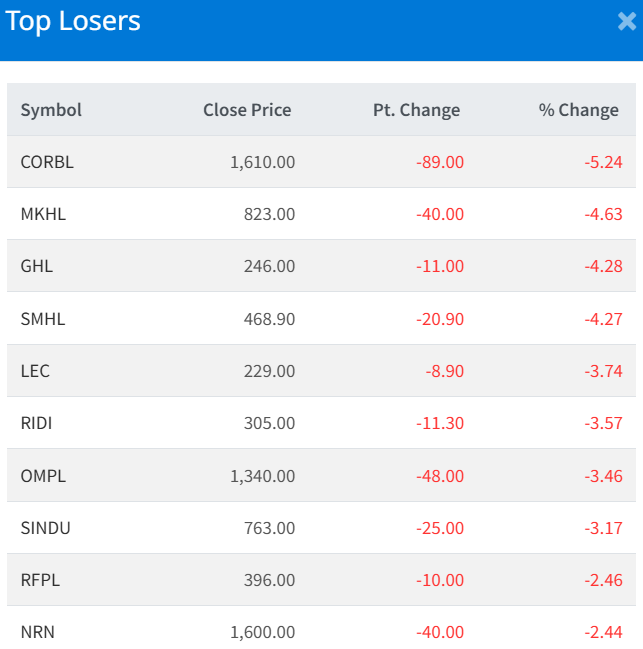The width and height of the screenshot is (643, 649).
Task: Click the LEC symbol
Action: [35, 371]
